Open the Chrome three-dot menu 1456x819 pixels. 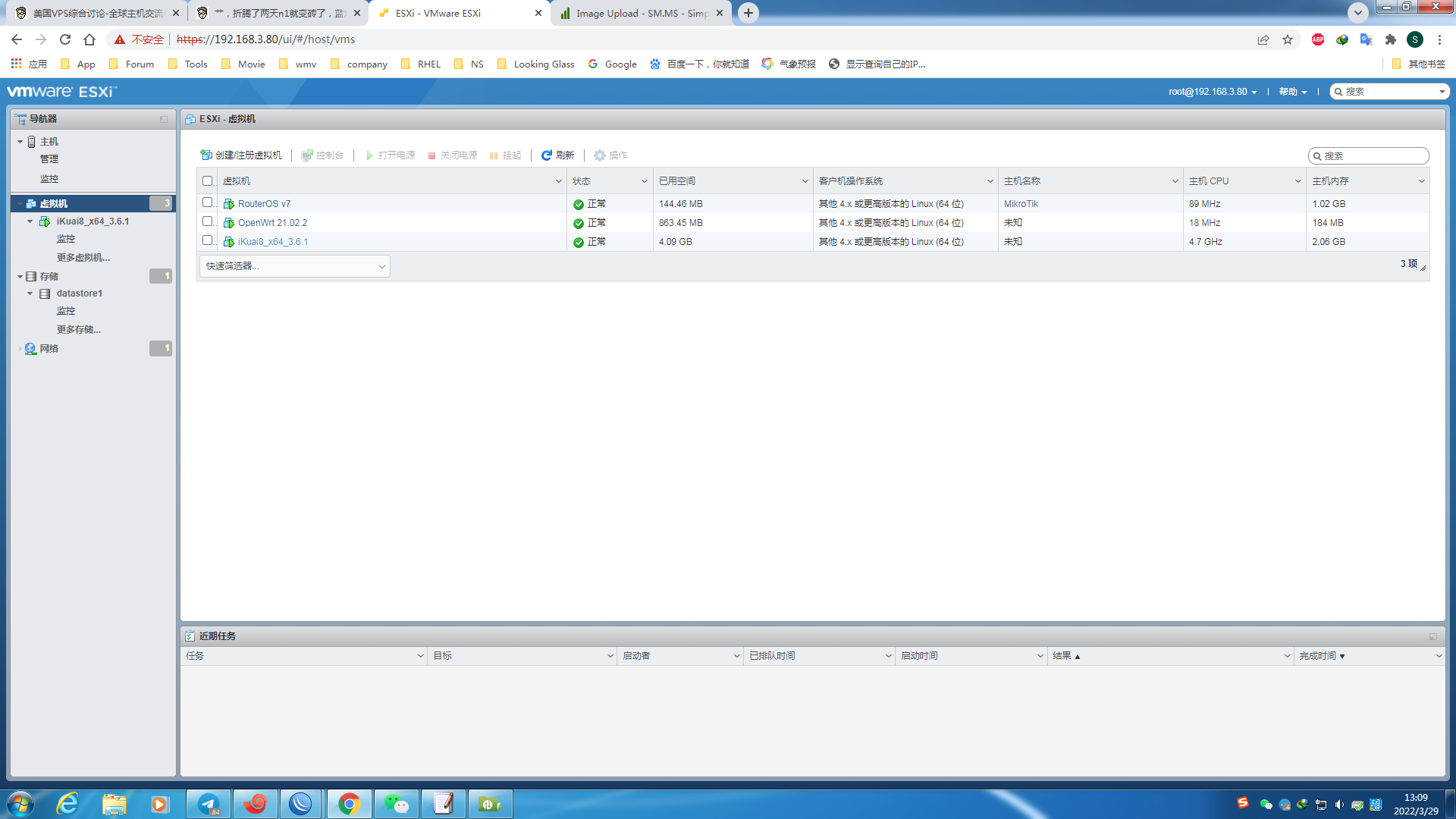pyautogui.click(x=1439, y=39)
